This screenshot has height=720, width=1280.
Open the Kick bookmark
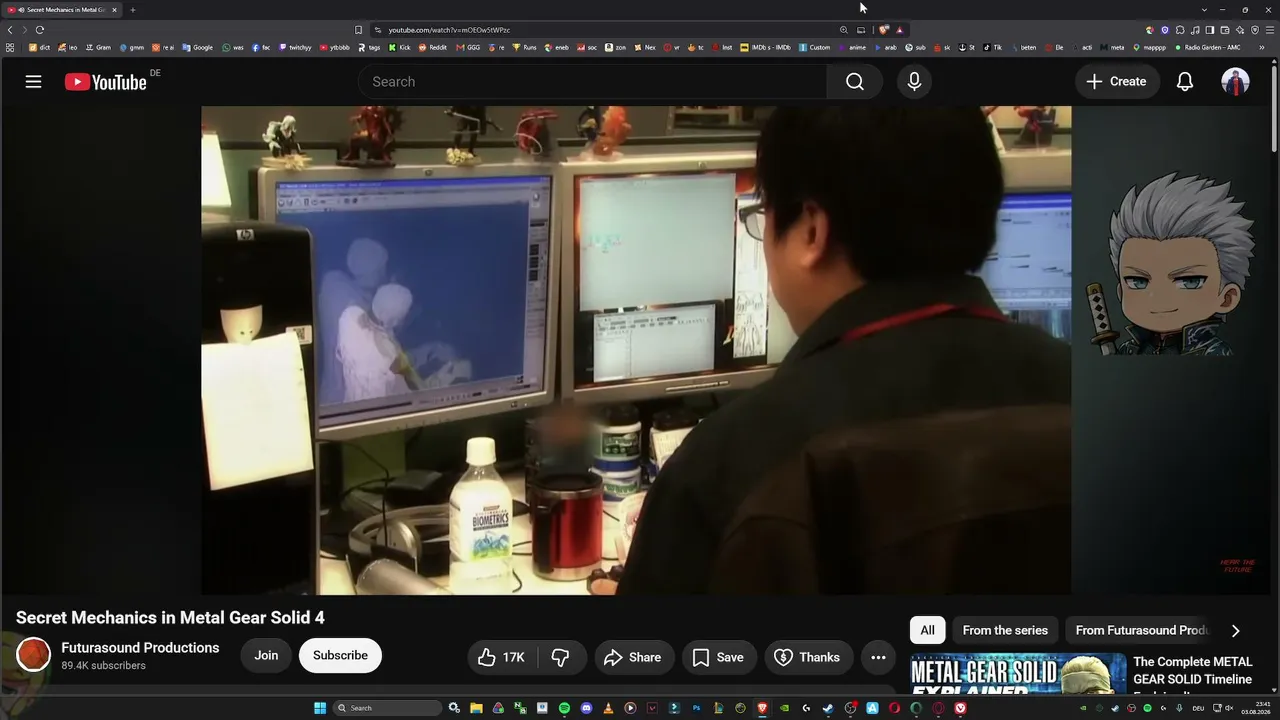[x=401, y=47]
